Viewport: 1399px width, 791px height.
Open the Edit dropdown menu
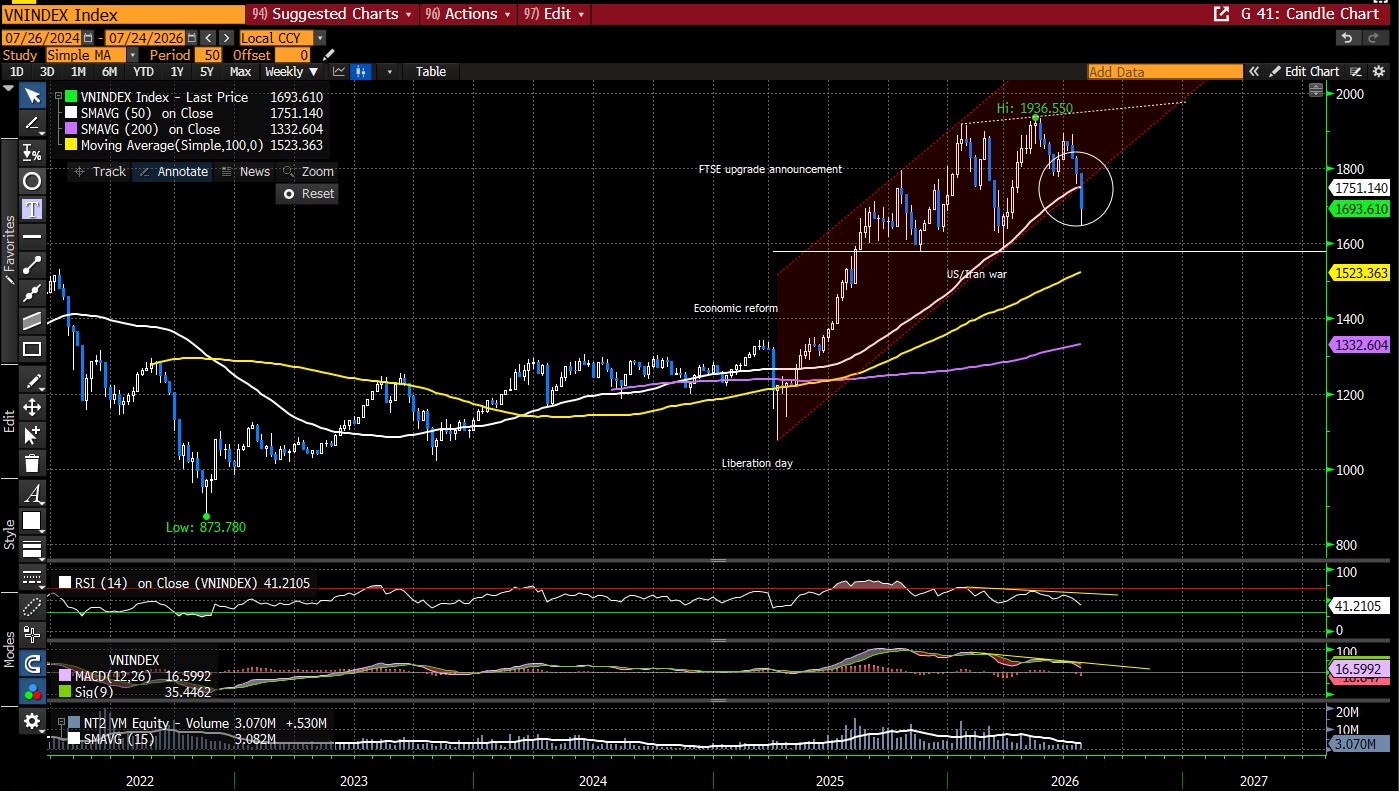pyautogui.click(x=554, y=14)
